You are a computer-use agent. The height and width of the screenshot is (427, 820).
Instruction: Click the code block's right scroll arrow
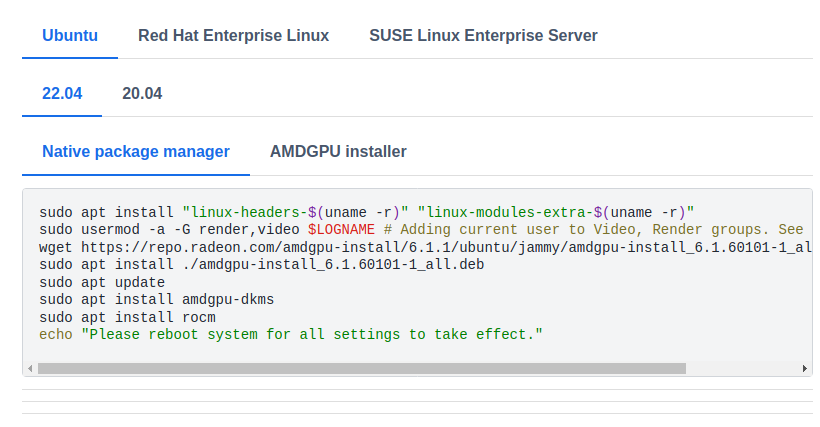pyautogui.click(x=804, y=368)
